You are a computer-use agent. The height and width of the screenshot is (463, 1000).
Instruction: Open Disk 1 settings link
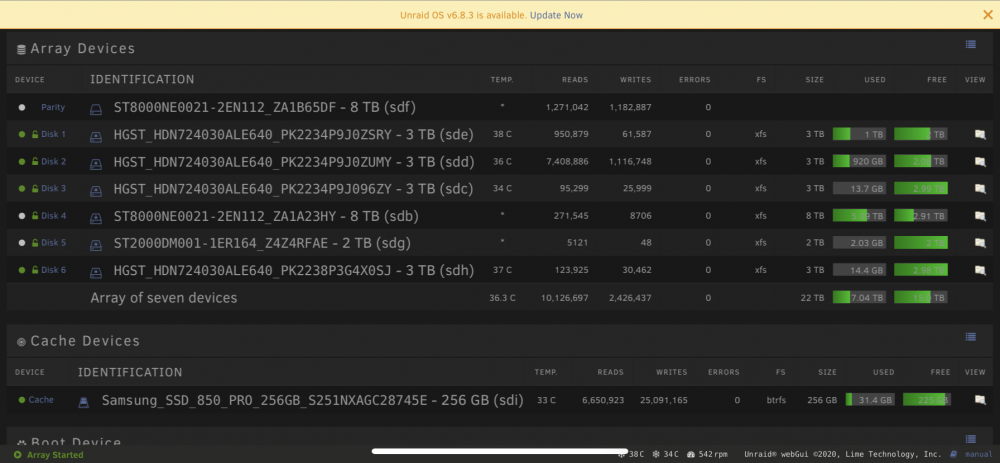tap(54, 135)
